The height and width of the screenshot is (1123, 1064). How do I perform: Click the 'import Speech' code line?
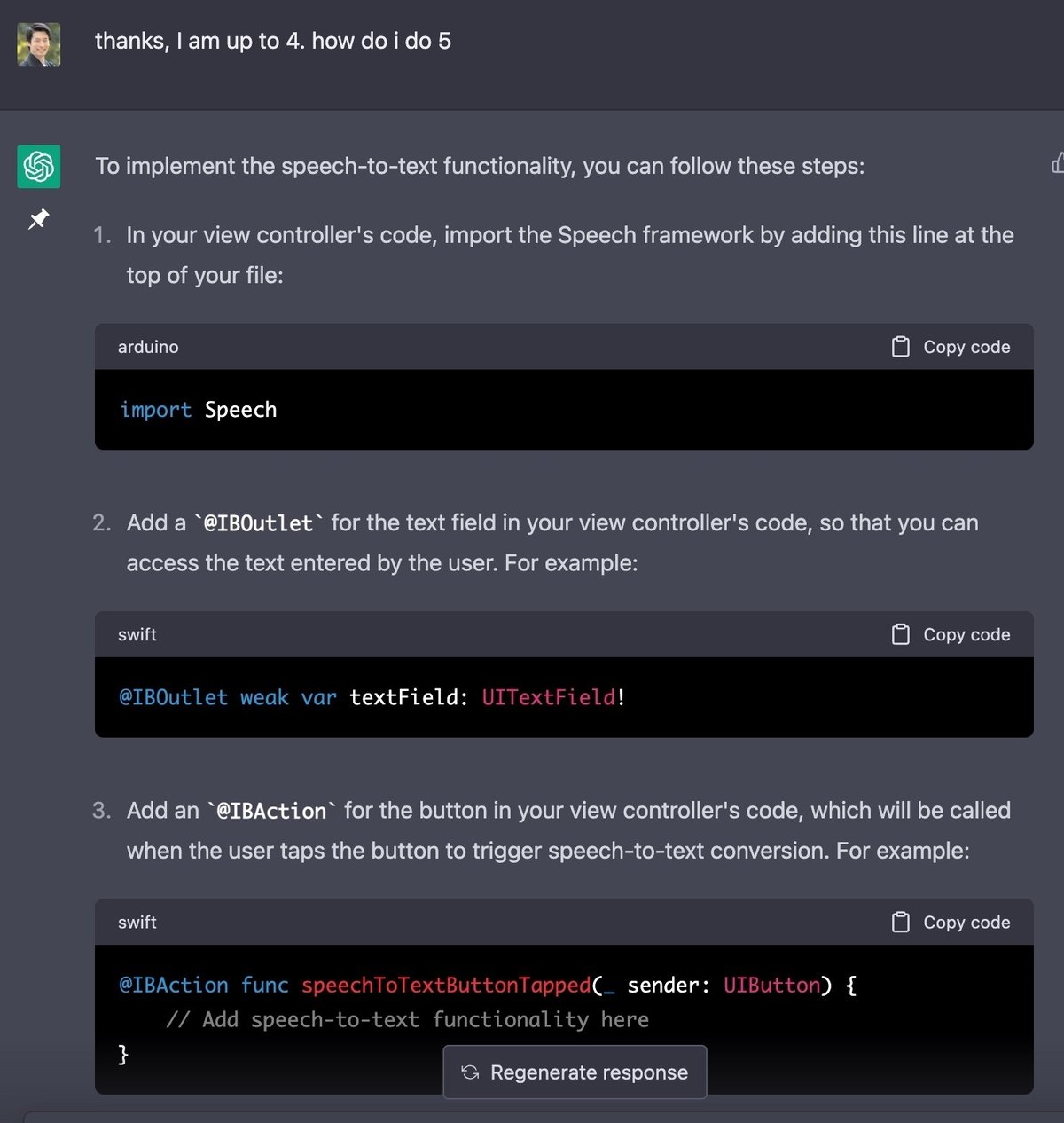pos(199,410)
